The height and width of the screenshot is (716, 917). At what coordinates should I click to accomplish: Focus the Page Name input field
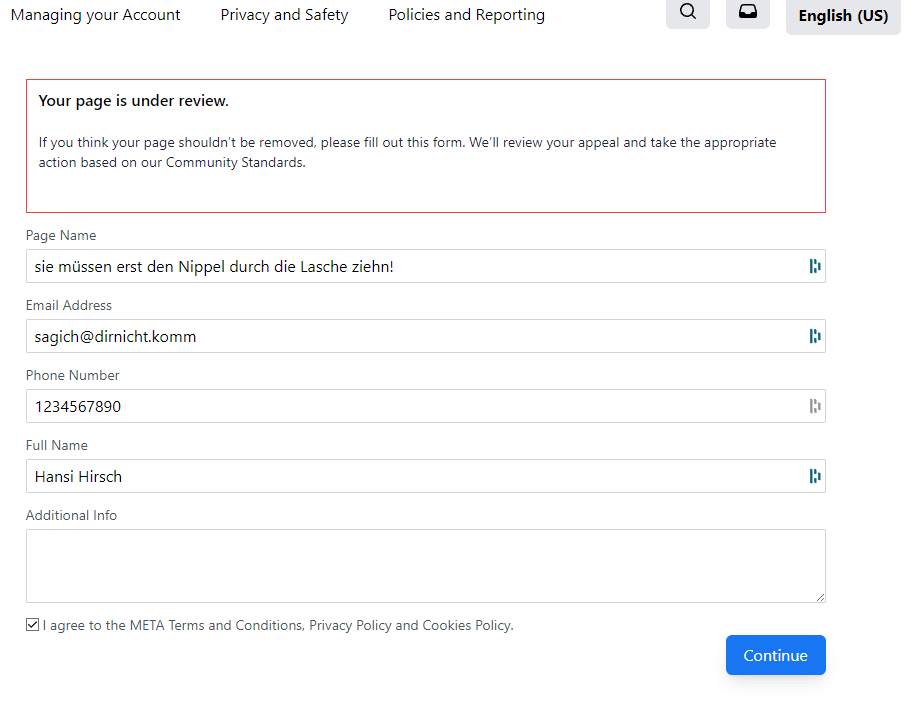(426, 266)
